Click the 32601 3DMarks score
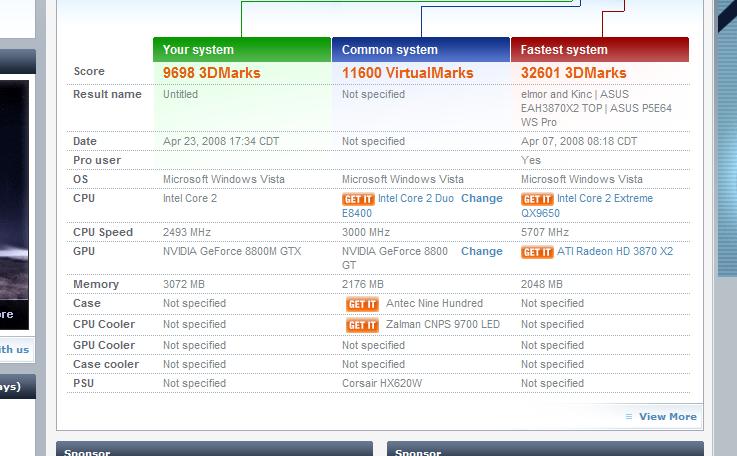This screenshot has width=737, height=456. click(x=573, y=73)
